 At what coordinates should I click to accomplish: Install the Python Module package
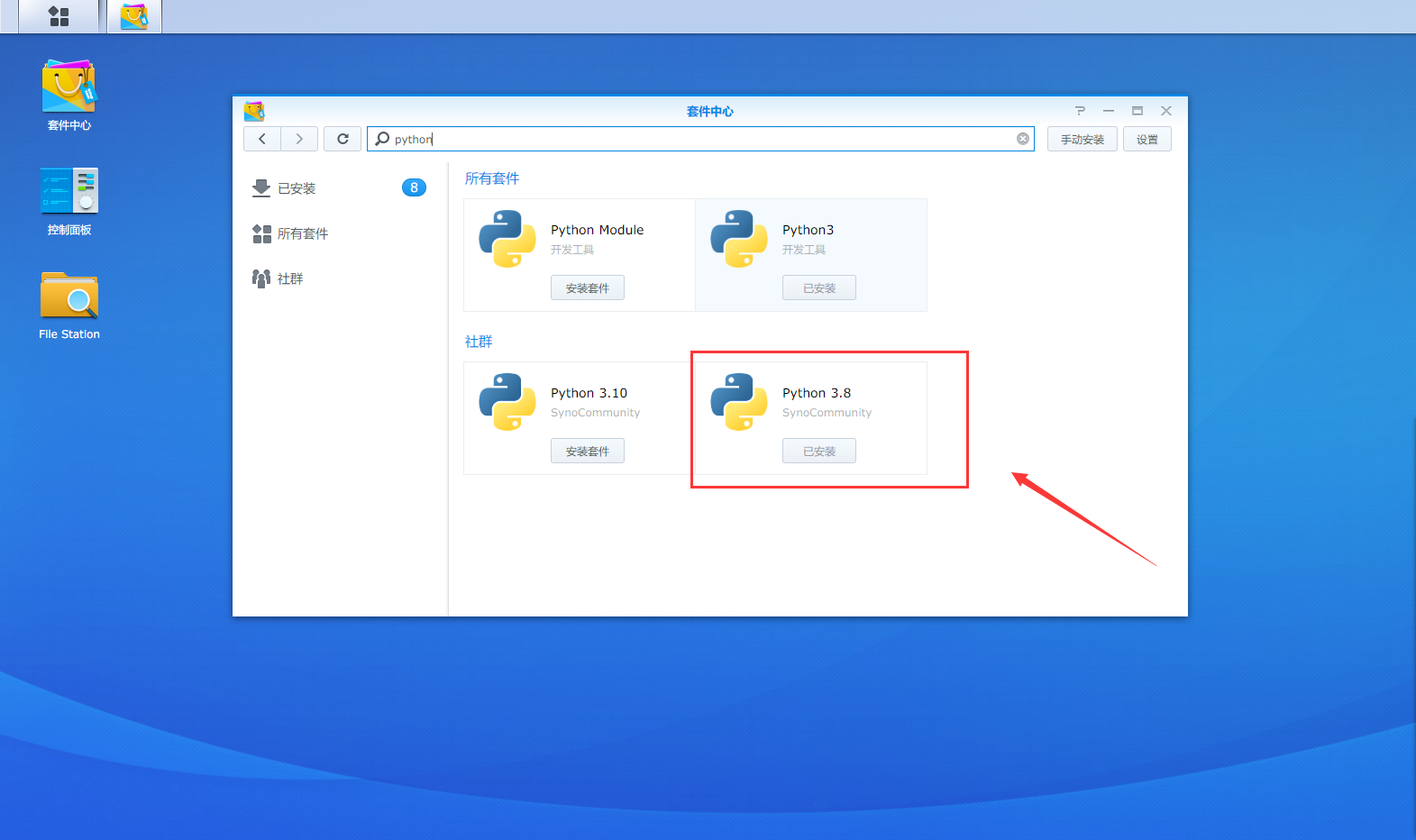pyautogui.click(x=587, y=288)
